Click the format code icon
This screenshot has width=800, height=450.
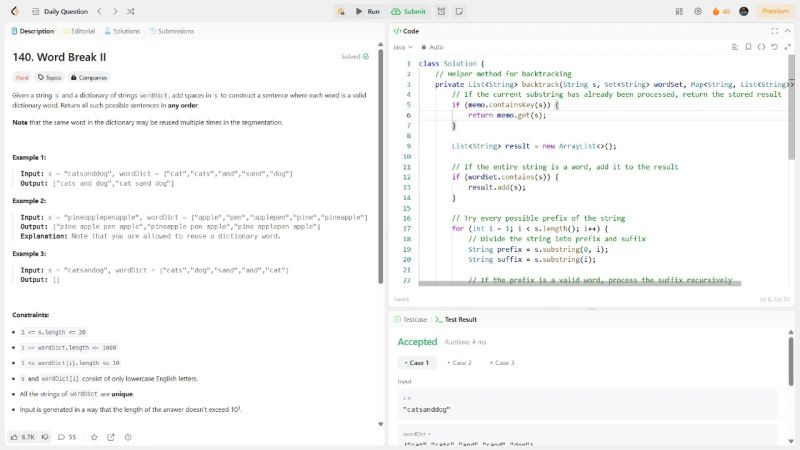point(735,47)
